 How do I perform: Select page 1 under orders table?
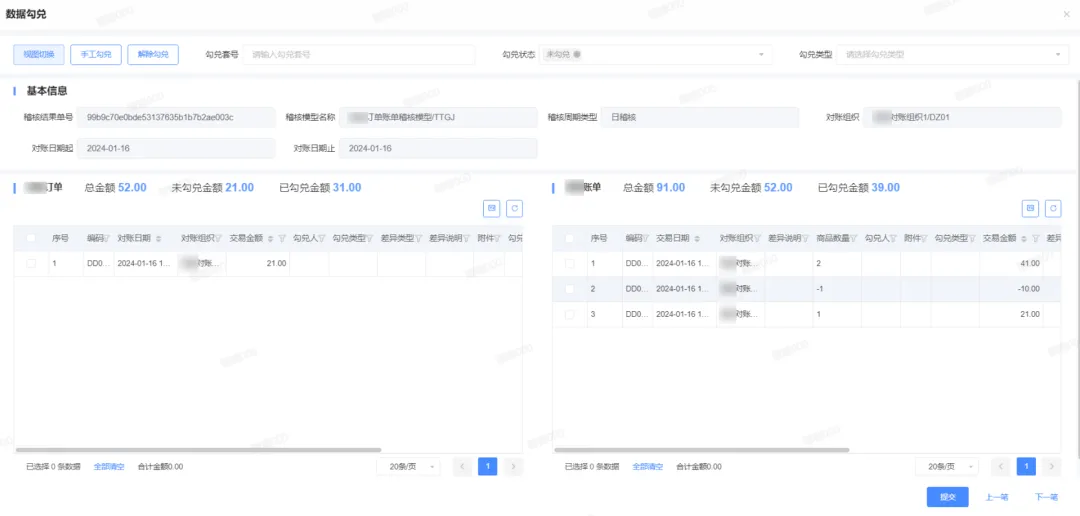(488, 466)
